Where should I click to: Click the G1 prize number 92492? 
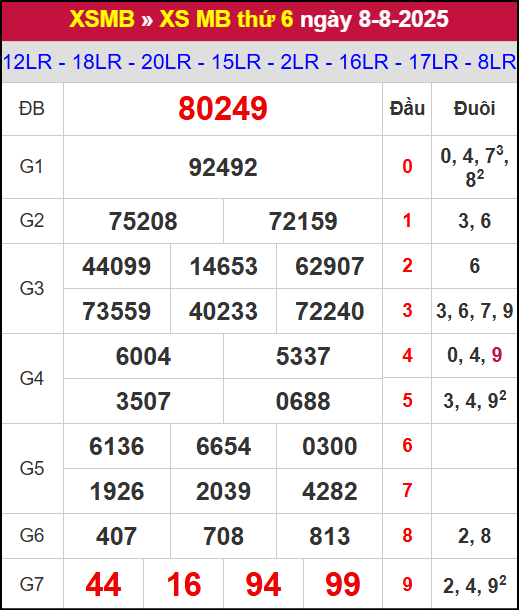pyautogui.click(x=223, y=167)
